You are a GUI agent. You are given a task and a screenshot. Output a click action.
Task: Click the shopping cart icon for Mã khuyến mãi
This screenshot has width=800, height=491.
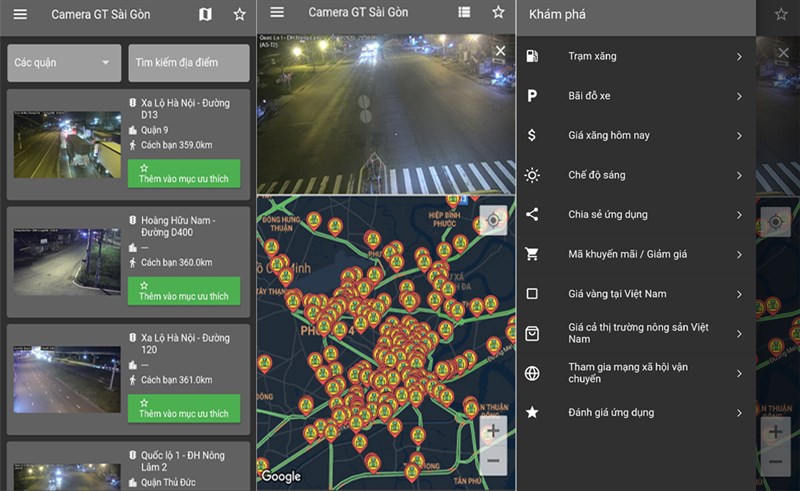(532, 254)
